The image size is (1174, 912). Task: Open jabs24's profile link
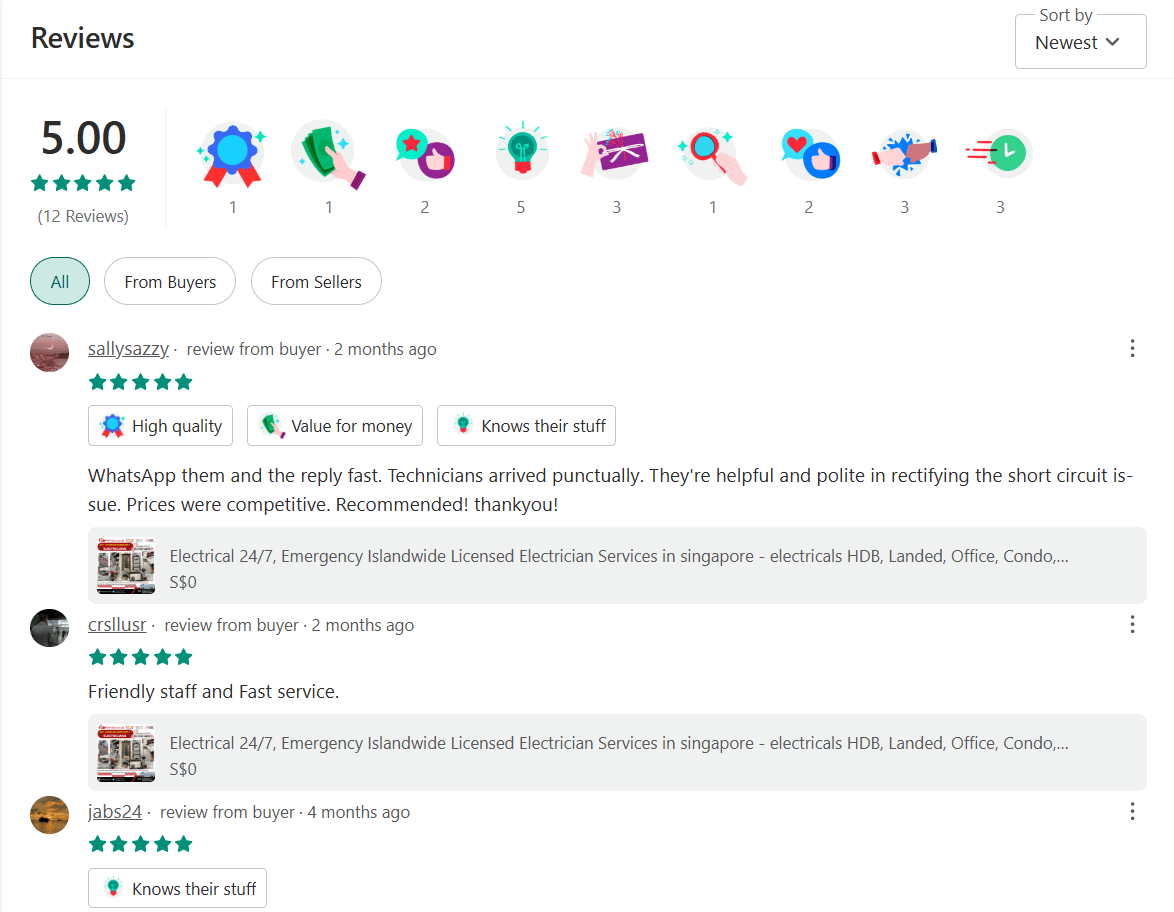115,811
